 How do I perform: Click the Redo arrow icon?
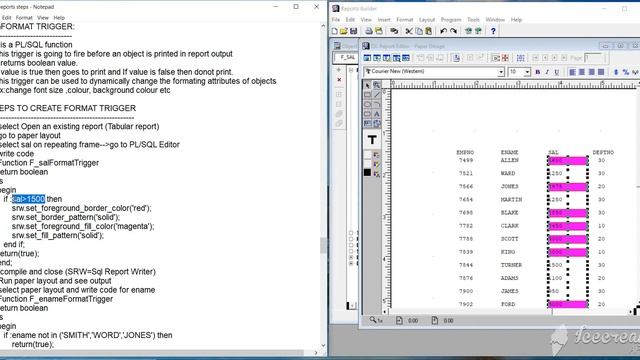[x=453, y=31]
